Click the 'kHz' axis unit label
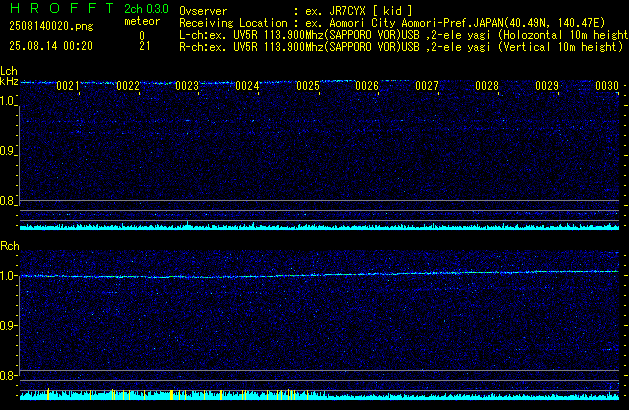 (x=9, y=81)
